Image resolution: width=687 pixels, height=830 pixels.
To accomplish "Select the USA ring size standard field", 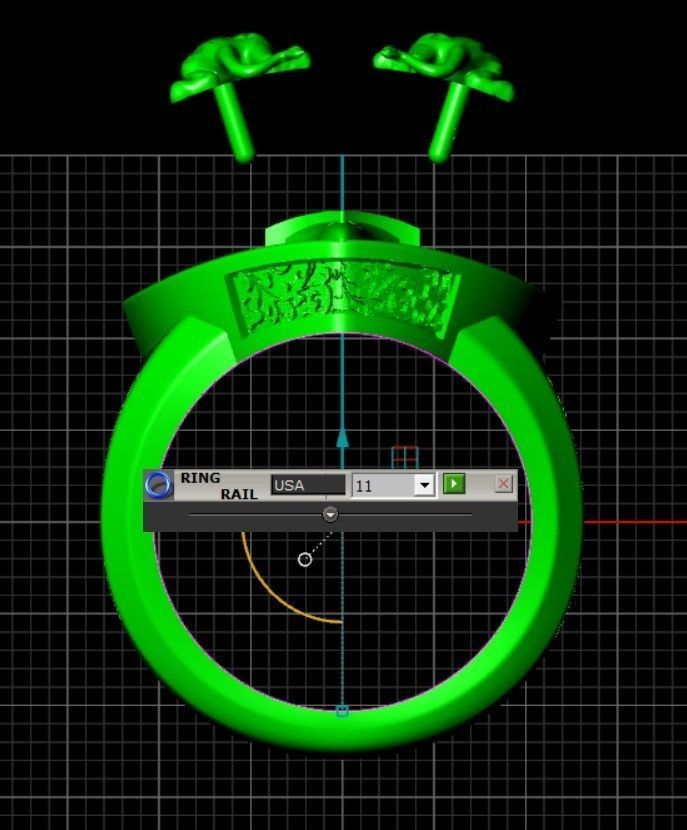I will pos(308,485).
